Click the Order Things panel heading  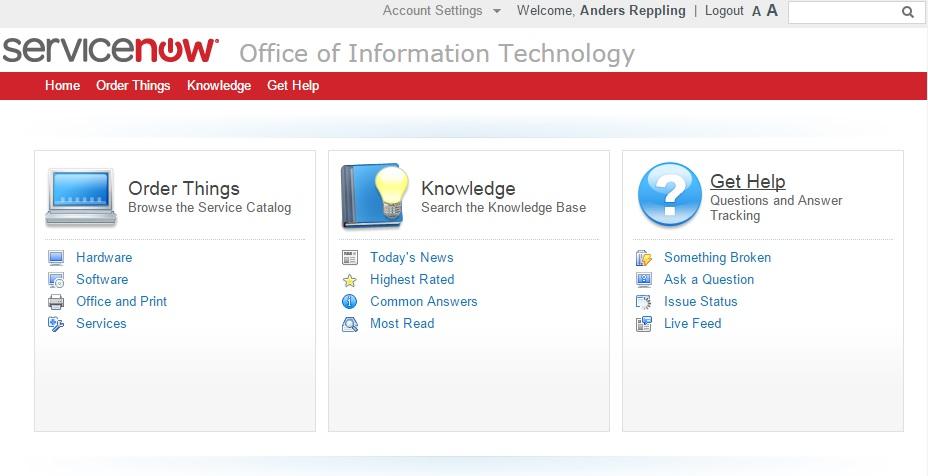(184, 188)
